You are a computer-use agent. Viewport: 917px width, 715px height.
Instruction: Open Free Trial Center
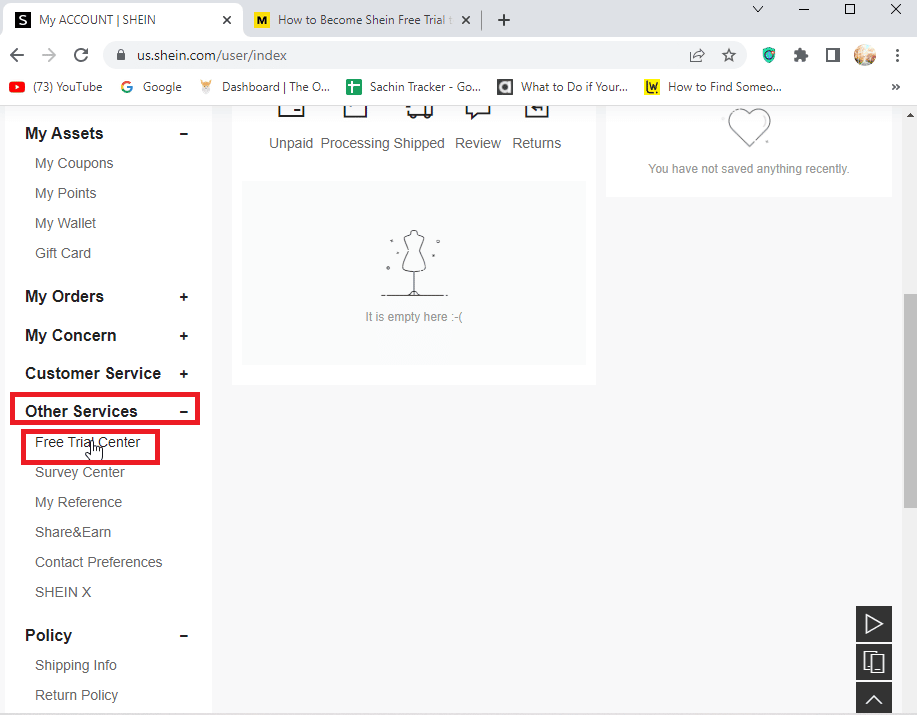(87, 443)
